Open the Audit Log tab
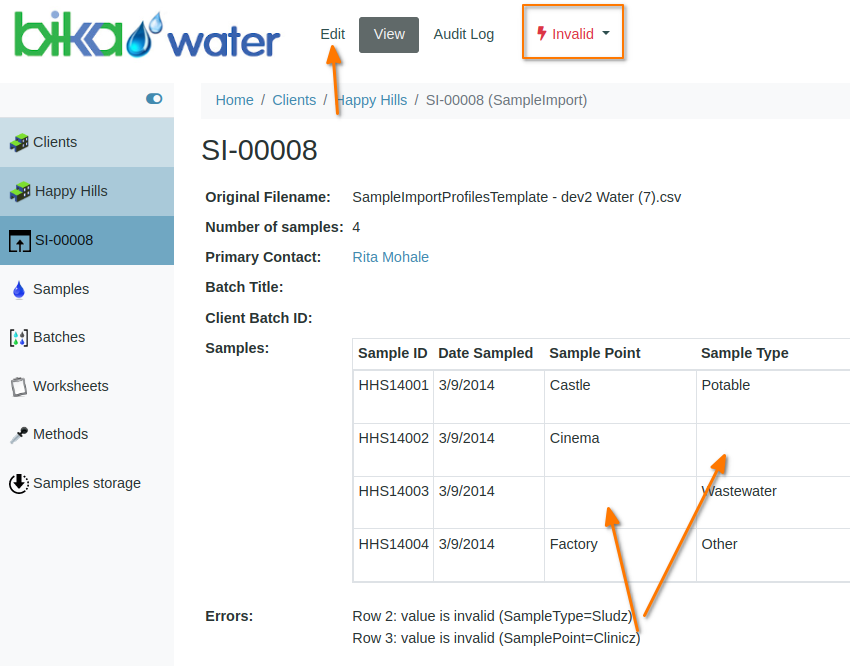This screenshot has height=666, width=850. point(463,34)
